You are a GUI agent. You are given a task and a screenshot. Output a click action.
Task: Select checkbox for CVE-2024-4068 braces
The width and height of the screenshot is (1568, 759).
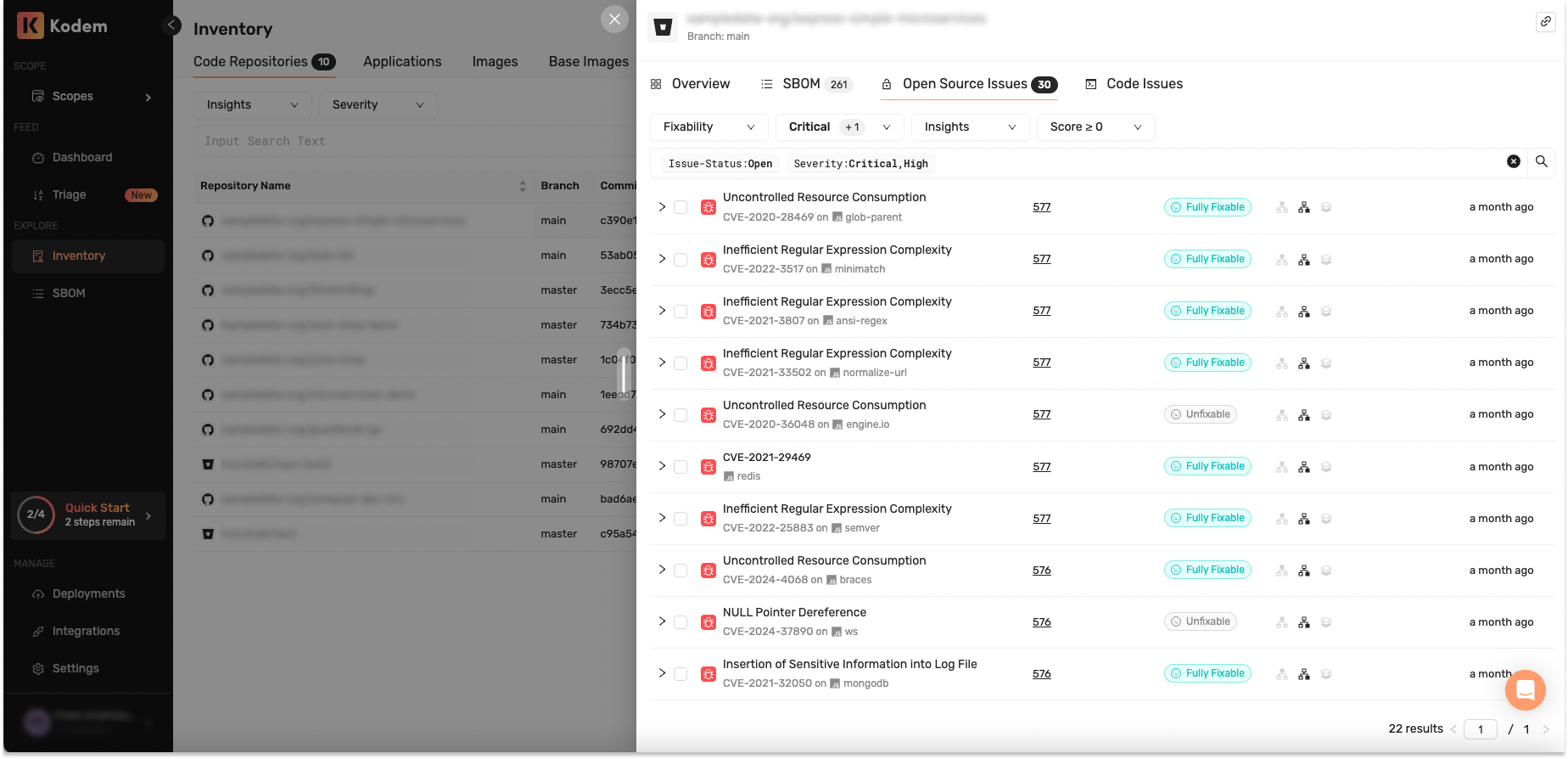pos(680,570)
